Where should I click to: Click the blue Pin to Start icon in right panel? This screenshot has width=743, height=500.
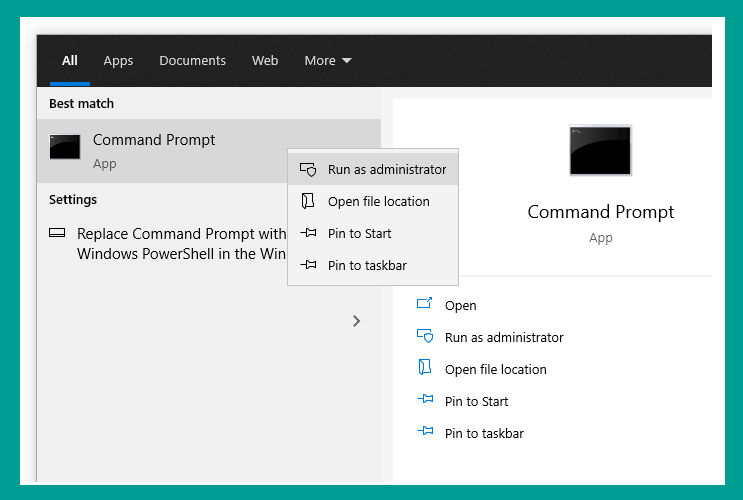[x=425, y=399]
